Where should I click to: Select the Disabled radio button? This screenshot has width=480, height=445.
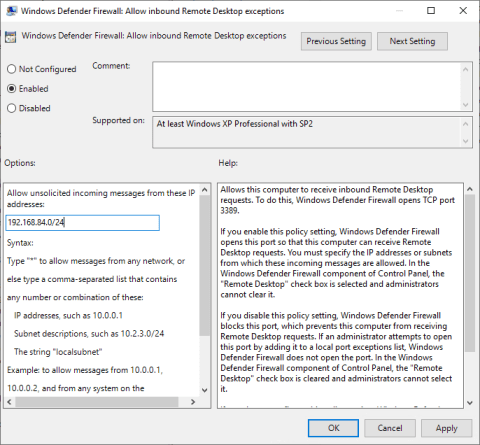tap(29, 108)
